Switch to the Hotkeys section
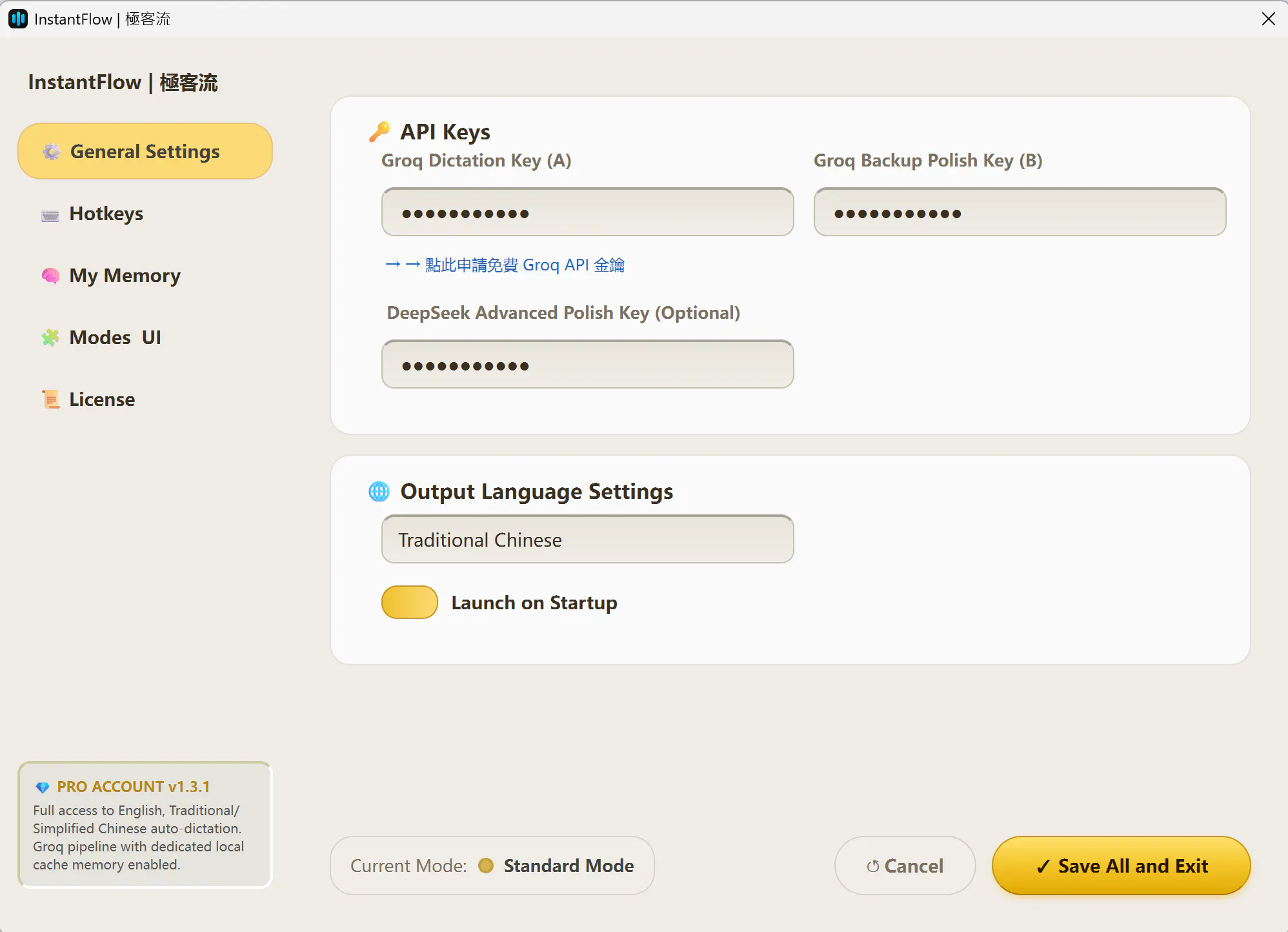The image size is (1288, 932). (145, 214)
